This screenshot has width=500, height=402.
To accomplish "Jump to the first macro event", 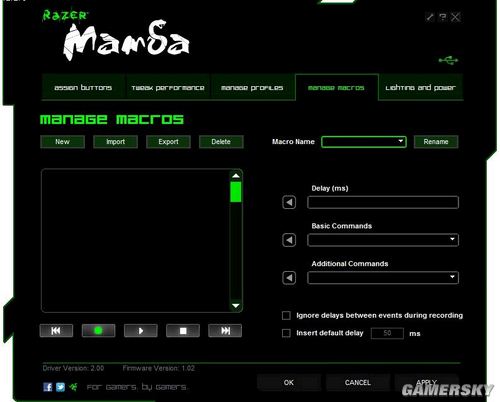I will pos(56,331).
